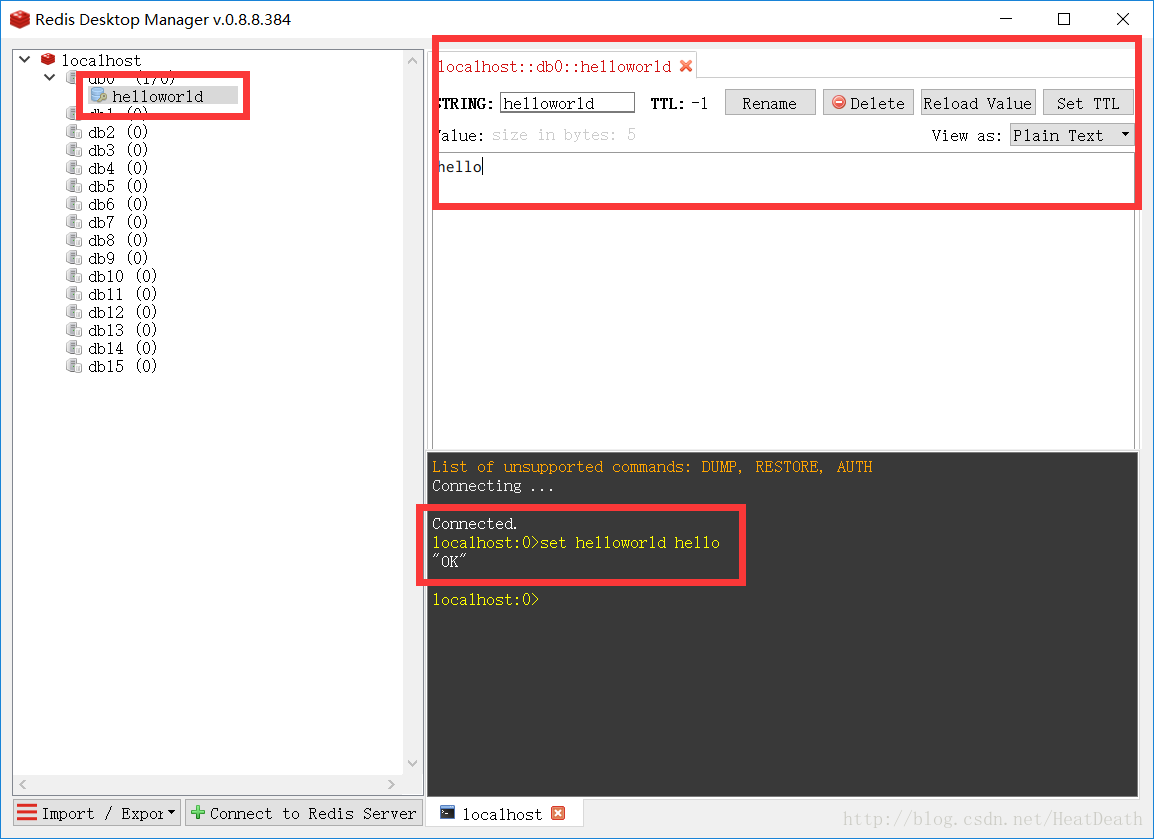
Task: Click the db13 database icon
Action: 74,330
